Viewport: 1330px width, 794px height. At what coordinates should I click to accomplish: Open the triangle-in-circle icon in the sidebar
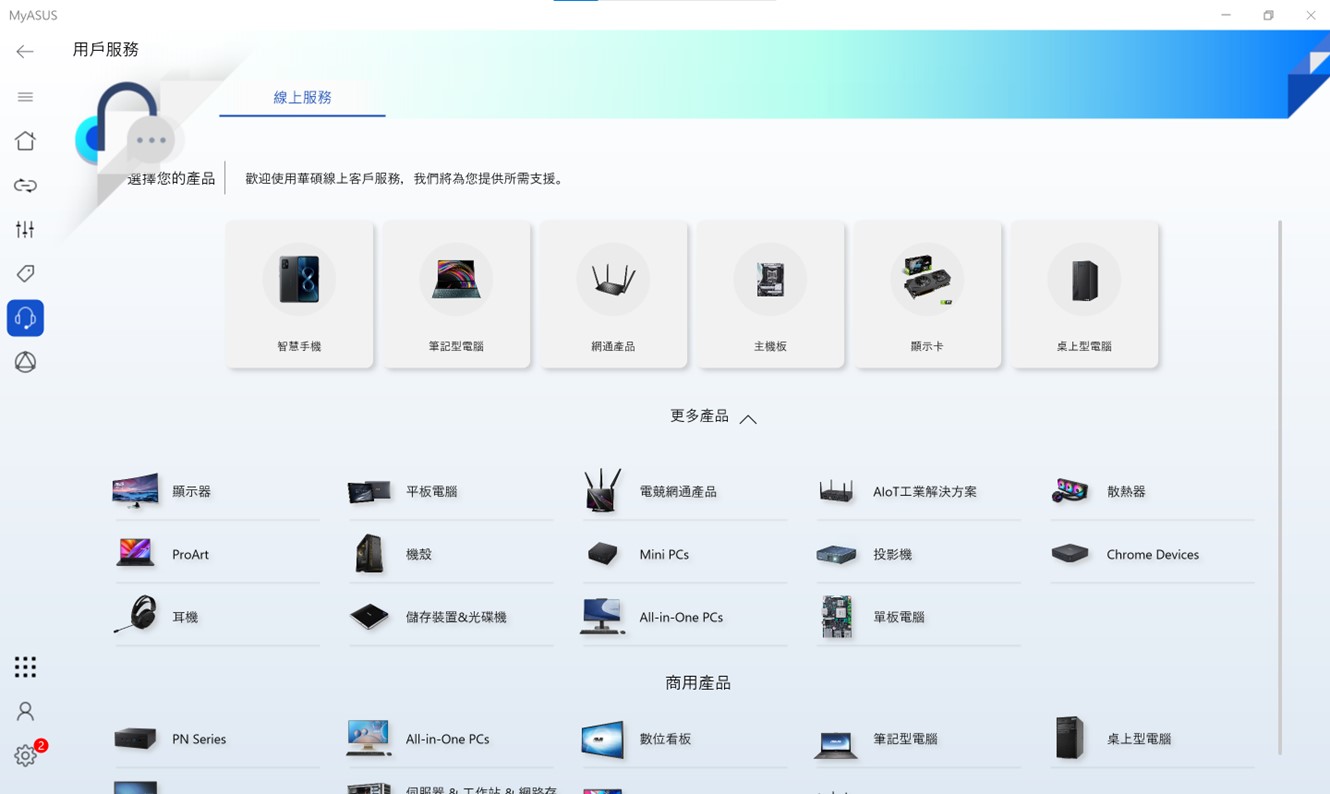coord(25,362)
